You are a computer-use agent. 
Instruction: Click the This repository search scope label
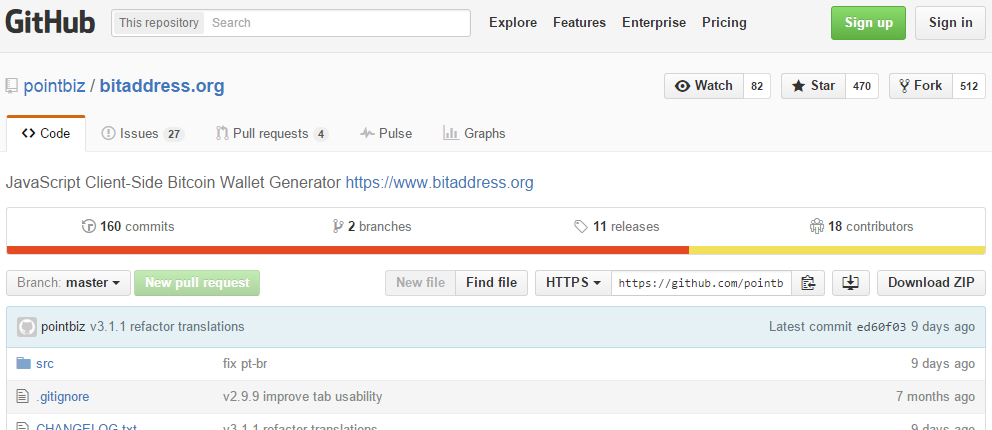[x=159, y=23]
